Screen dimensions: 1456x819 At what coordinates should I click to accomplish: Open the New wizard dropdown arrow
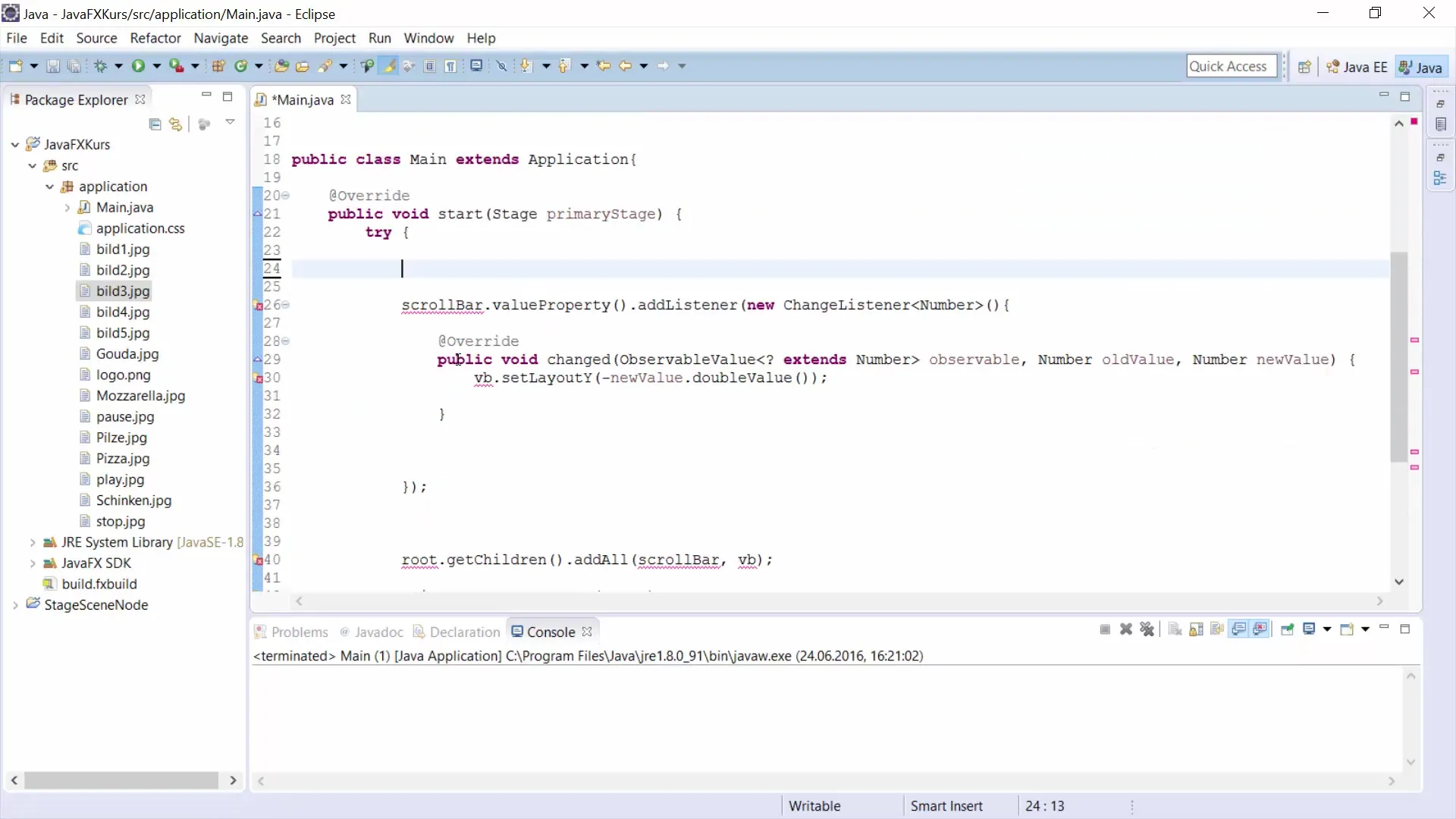[34, 66]
